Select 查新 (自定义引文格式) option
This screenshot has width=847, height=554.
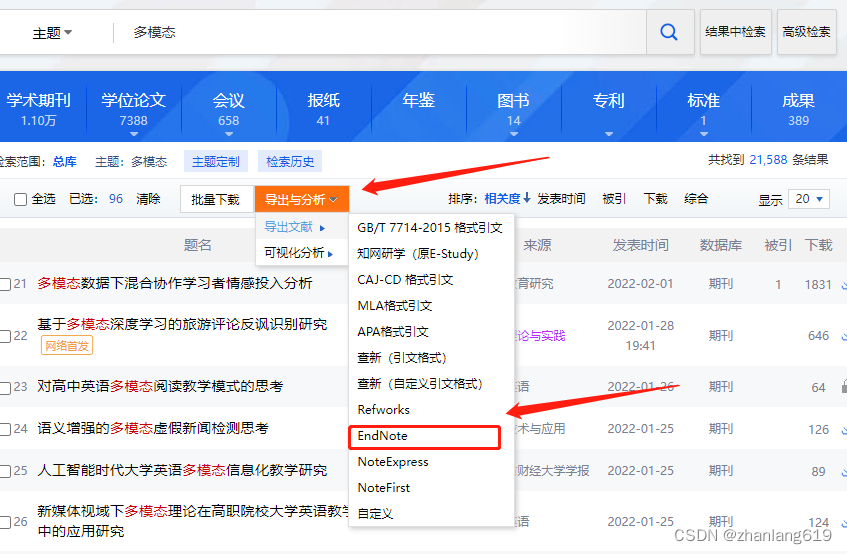point(420,384)
